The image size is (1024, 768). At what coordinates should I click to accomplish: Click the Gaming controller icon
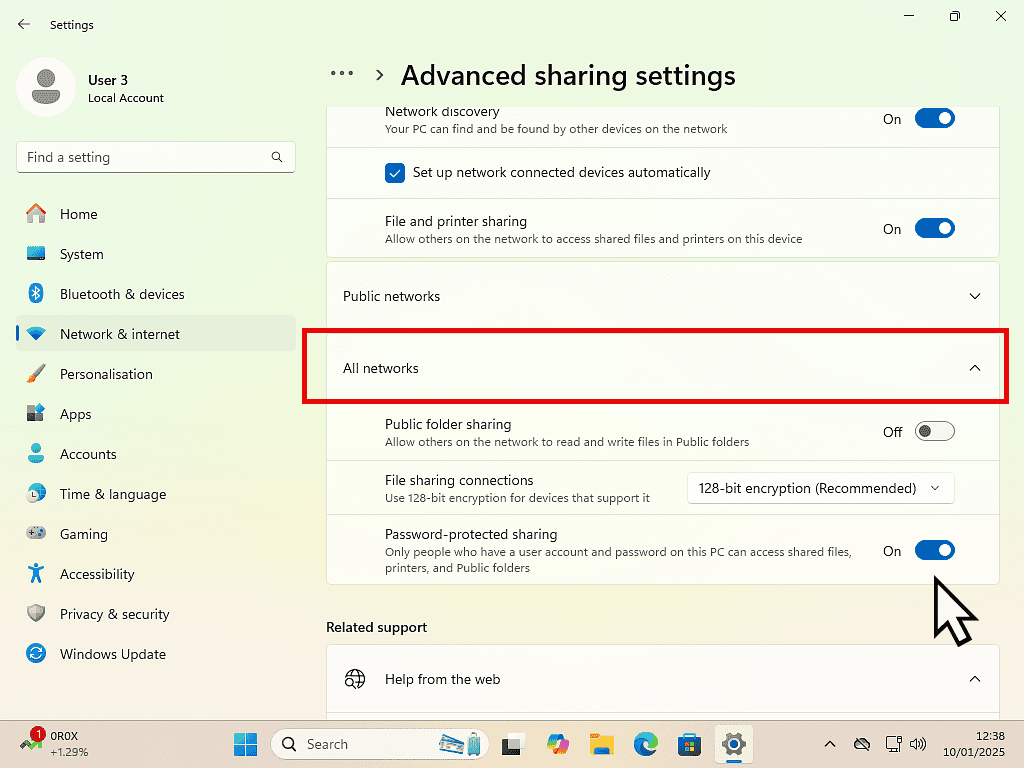pos(36,534)
